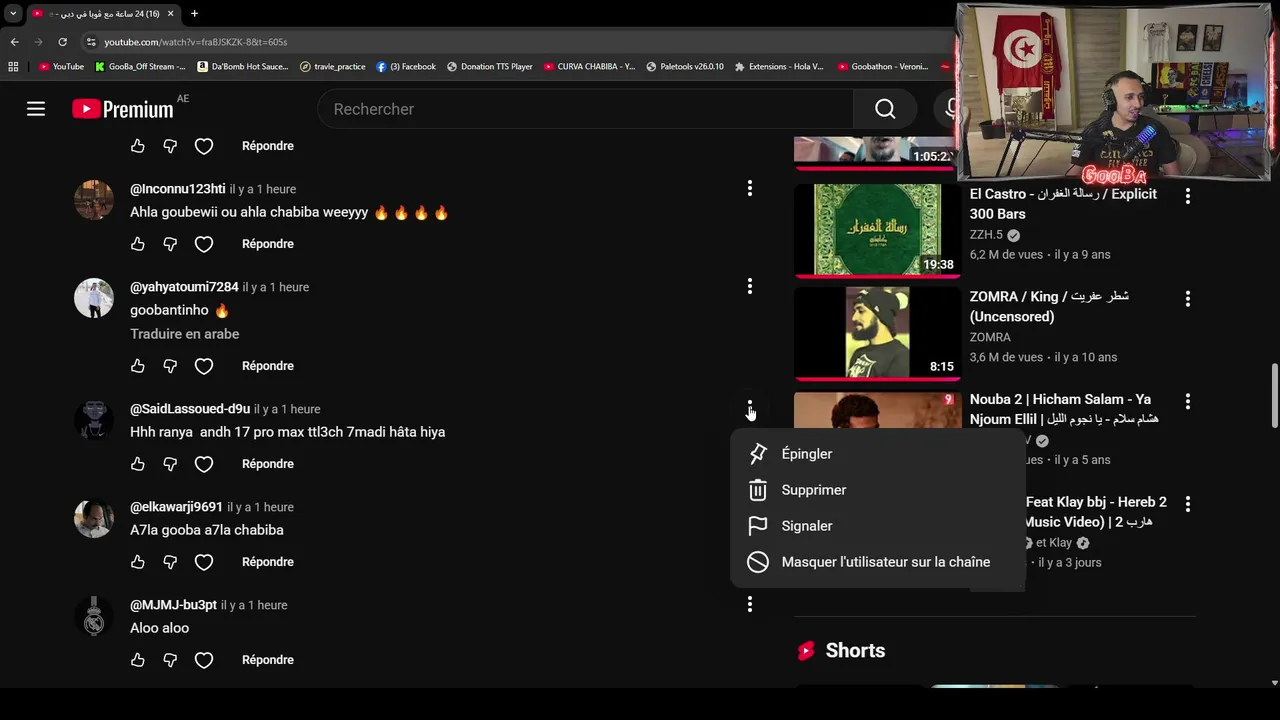This screenshot has width=1280, height=720.
Task: Click the page vertical scrollbar thumb
Action: [x=1274, y=397]
